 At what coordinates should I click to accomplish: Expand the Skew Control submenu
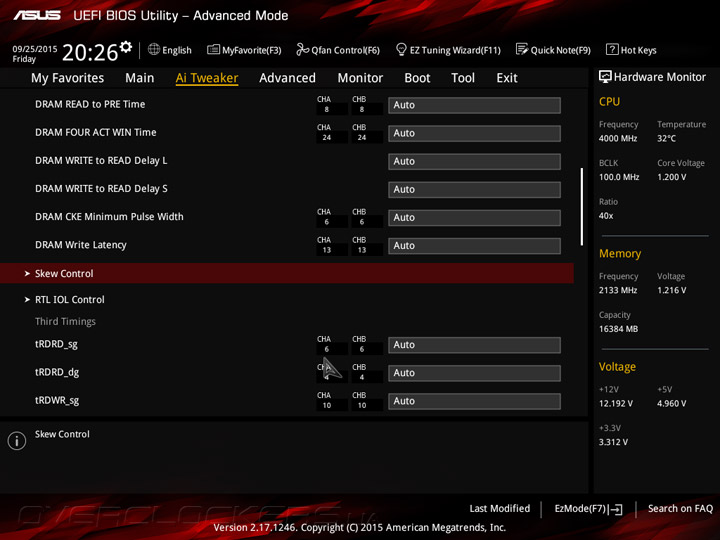coord(287,273)
